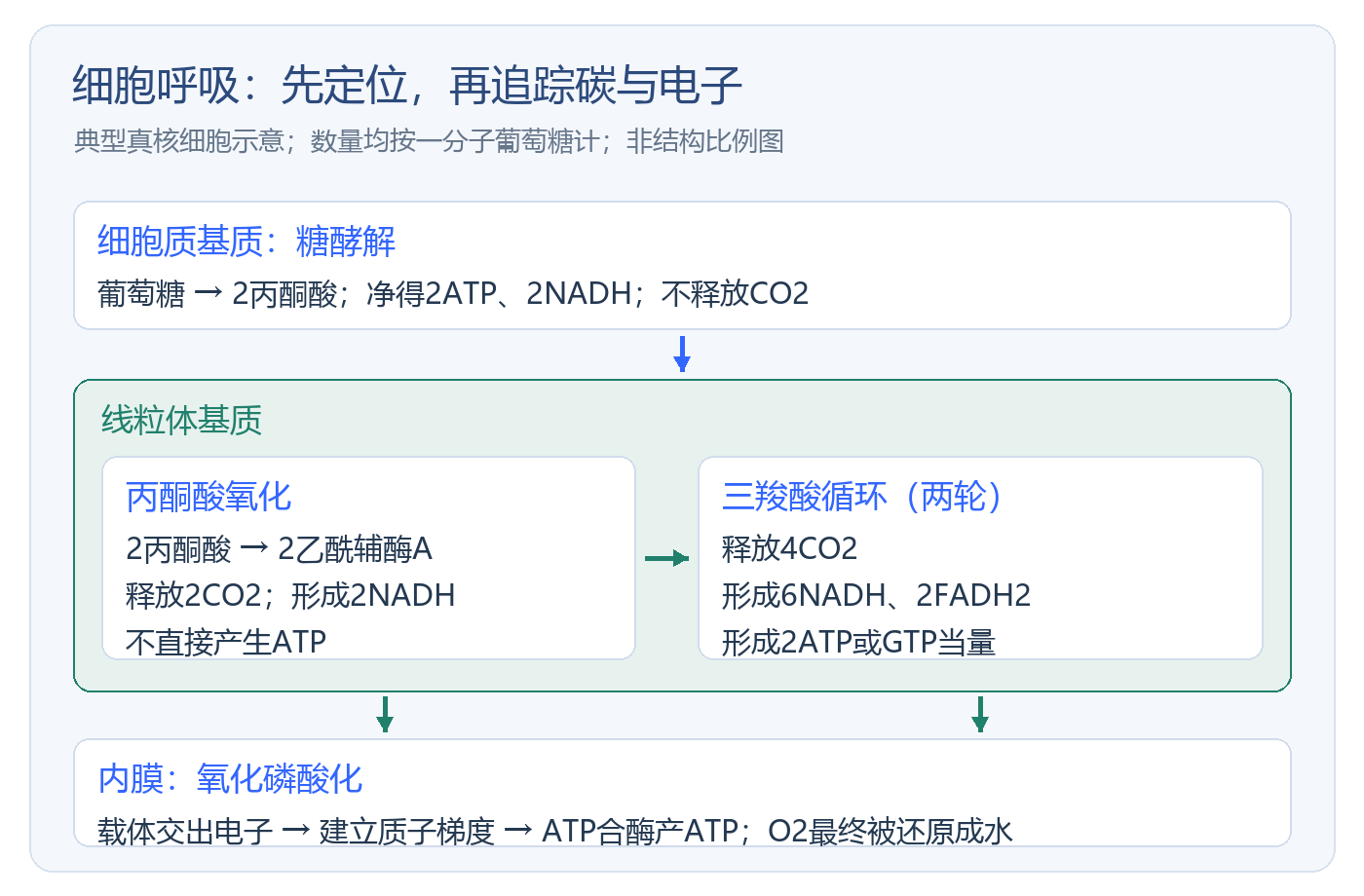Click the text "释放2CO2；形成2NADH"
1364x896 pixels.
tap(290, 595)
